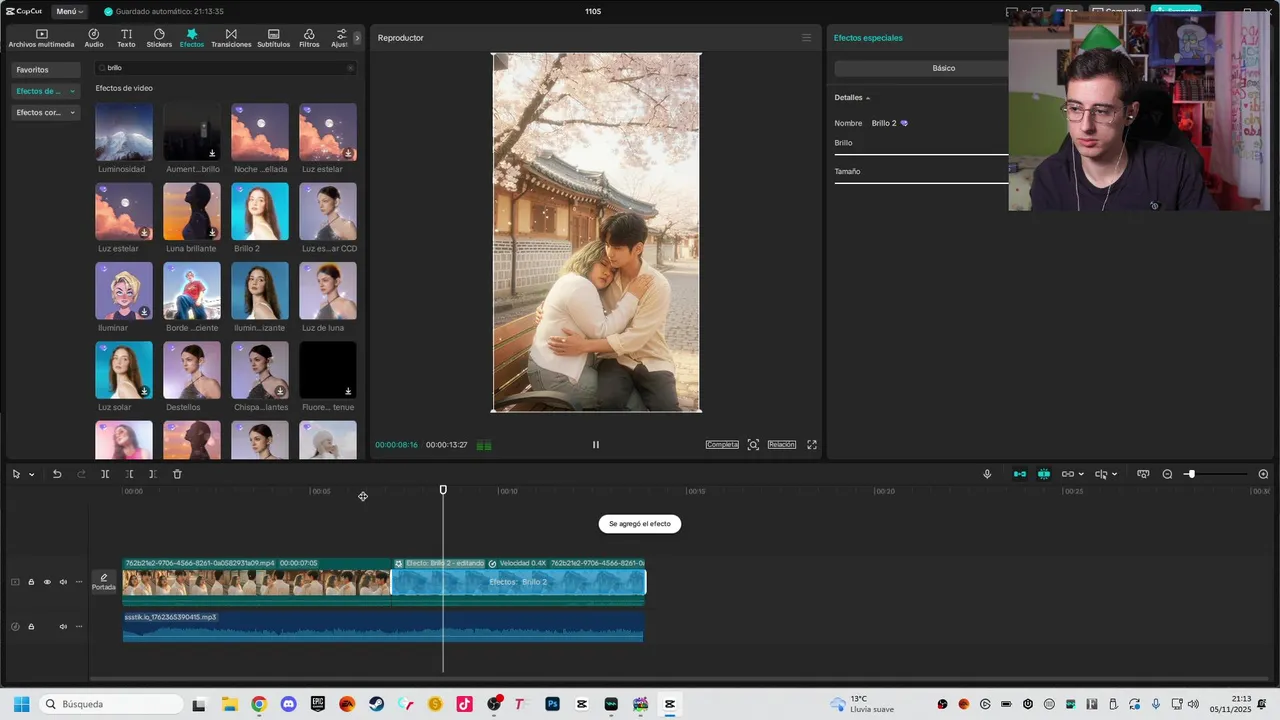
Task: Select the Destellos effect thumbnail
Action: [x=192, y=370]
